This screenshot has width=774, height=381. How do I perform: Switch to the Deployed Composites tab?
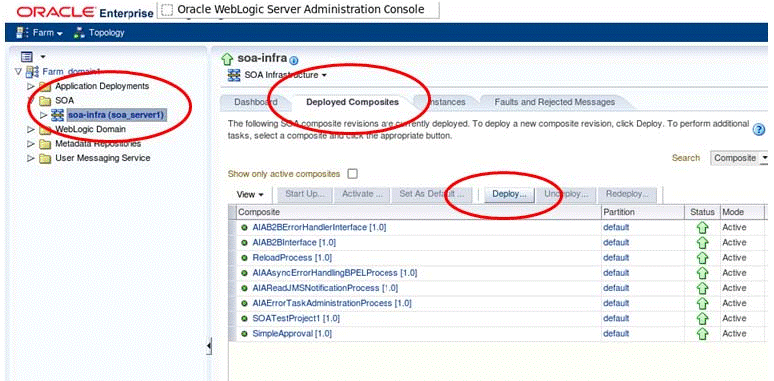click(x=352, y=102)
